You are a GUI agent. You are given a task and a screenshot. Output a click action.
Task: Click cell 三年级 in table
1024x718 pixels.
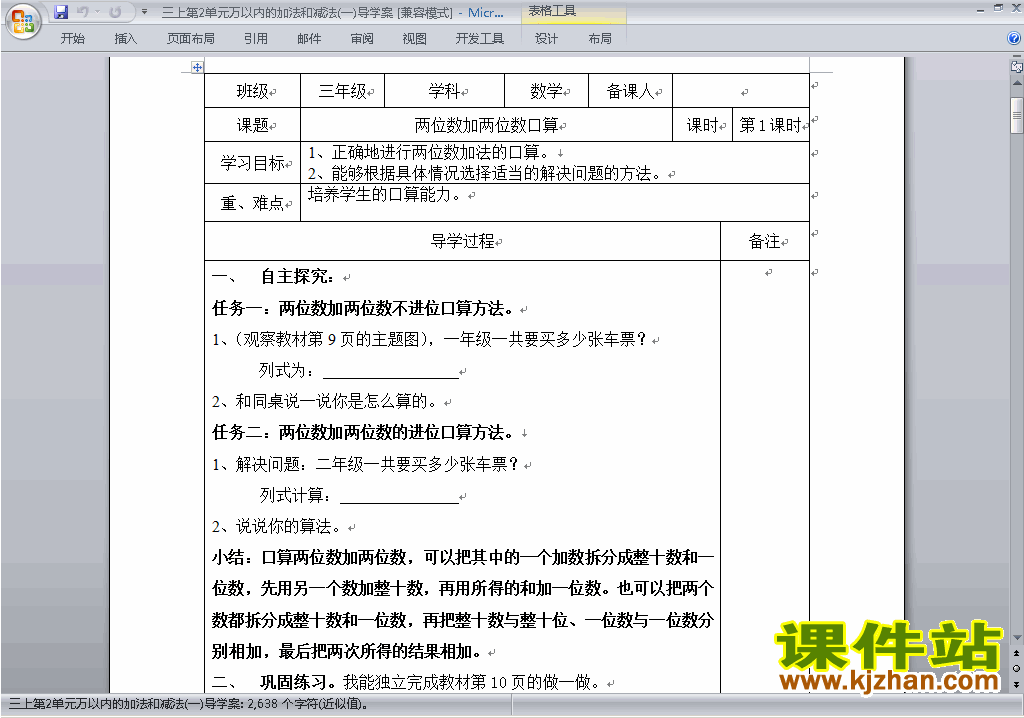(343, 91)
